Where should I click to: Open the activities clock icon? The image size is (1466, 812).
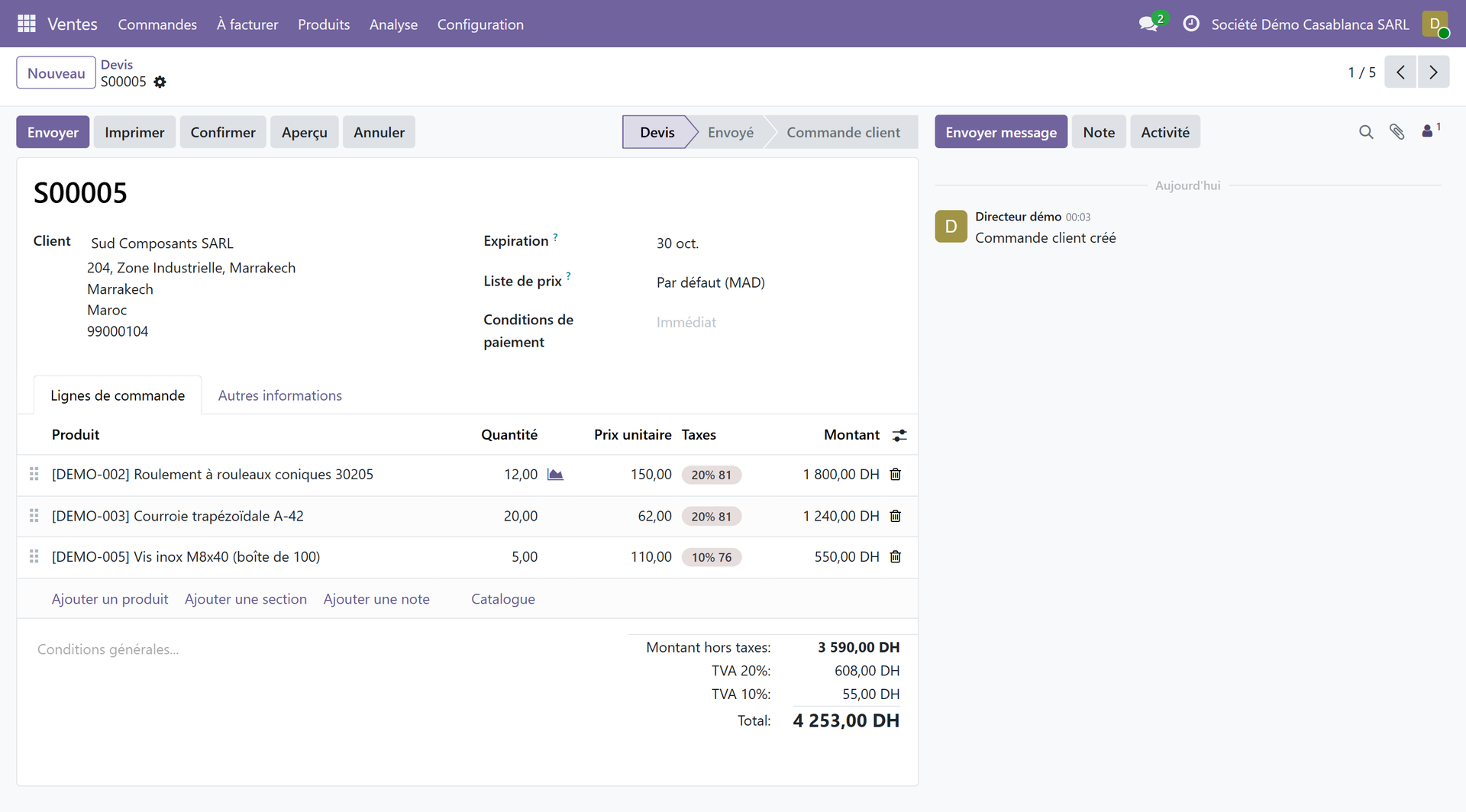pyautogui.click(x=1190, y=24)
